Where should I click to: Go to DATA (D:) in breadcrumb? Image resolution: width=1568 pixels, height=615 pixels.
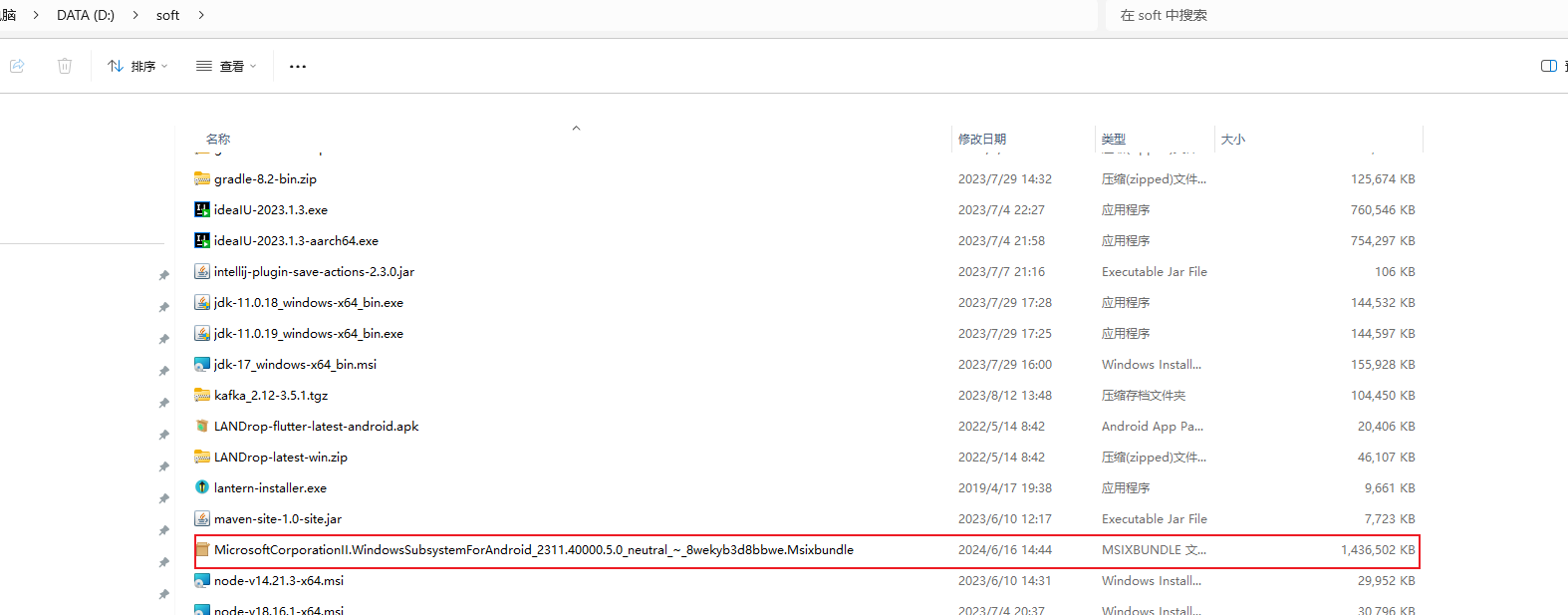coord(86,15)
